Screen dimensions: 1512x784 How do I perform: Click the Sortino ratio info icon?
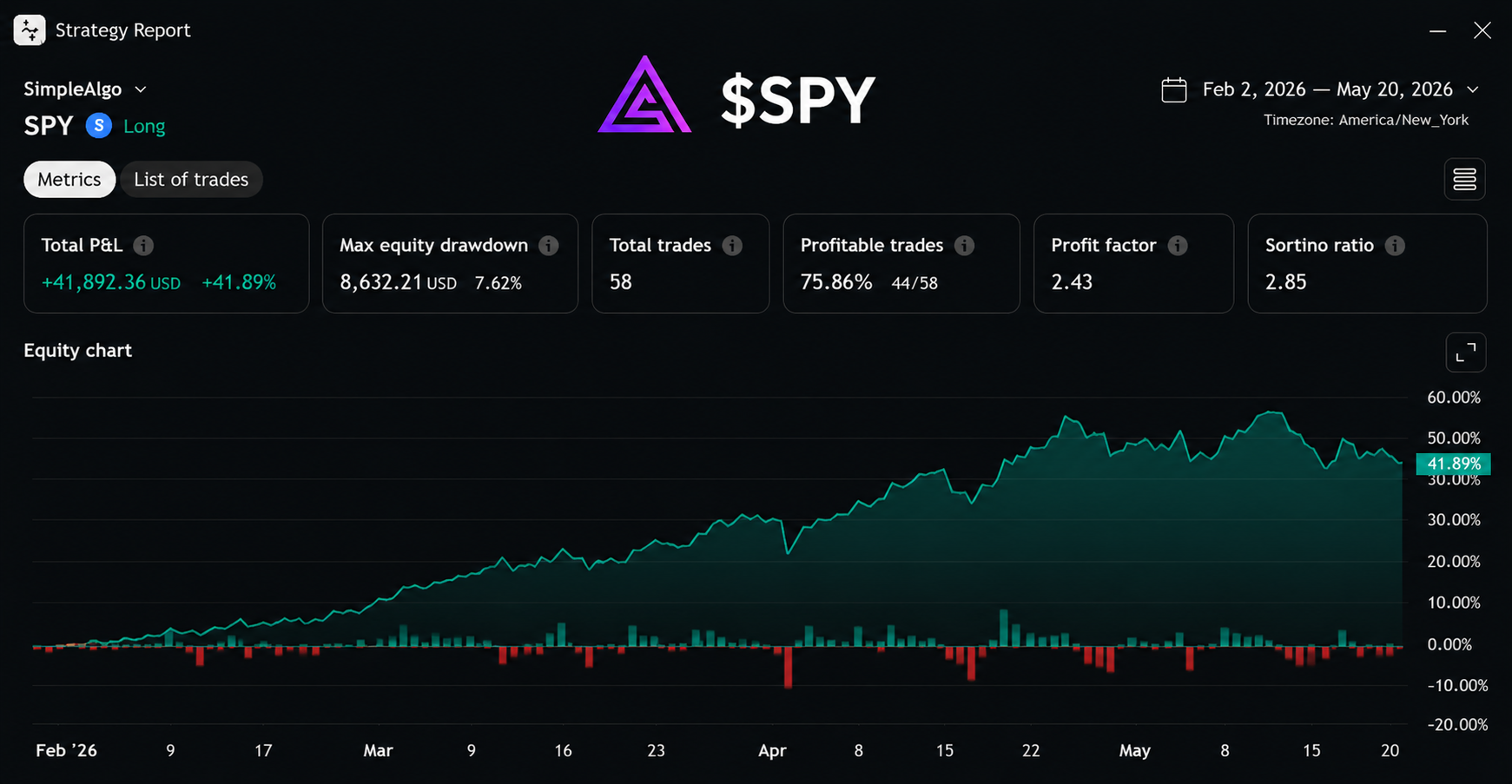[x=1395, y=246]
